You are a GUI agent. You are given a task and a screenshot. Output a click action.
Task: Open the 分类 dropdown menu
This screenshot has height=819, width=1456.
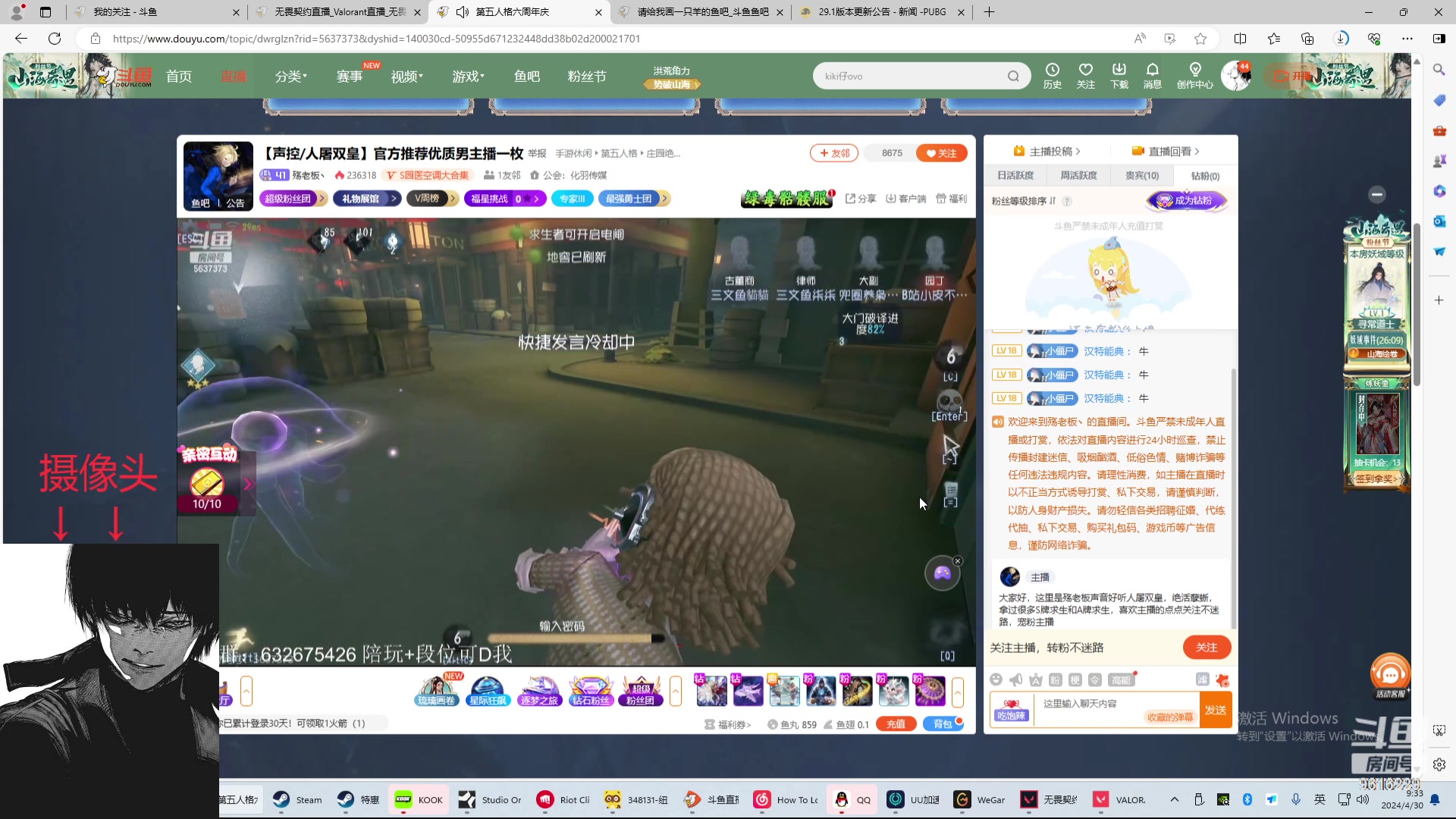(290, 76)
